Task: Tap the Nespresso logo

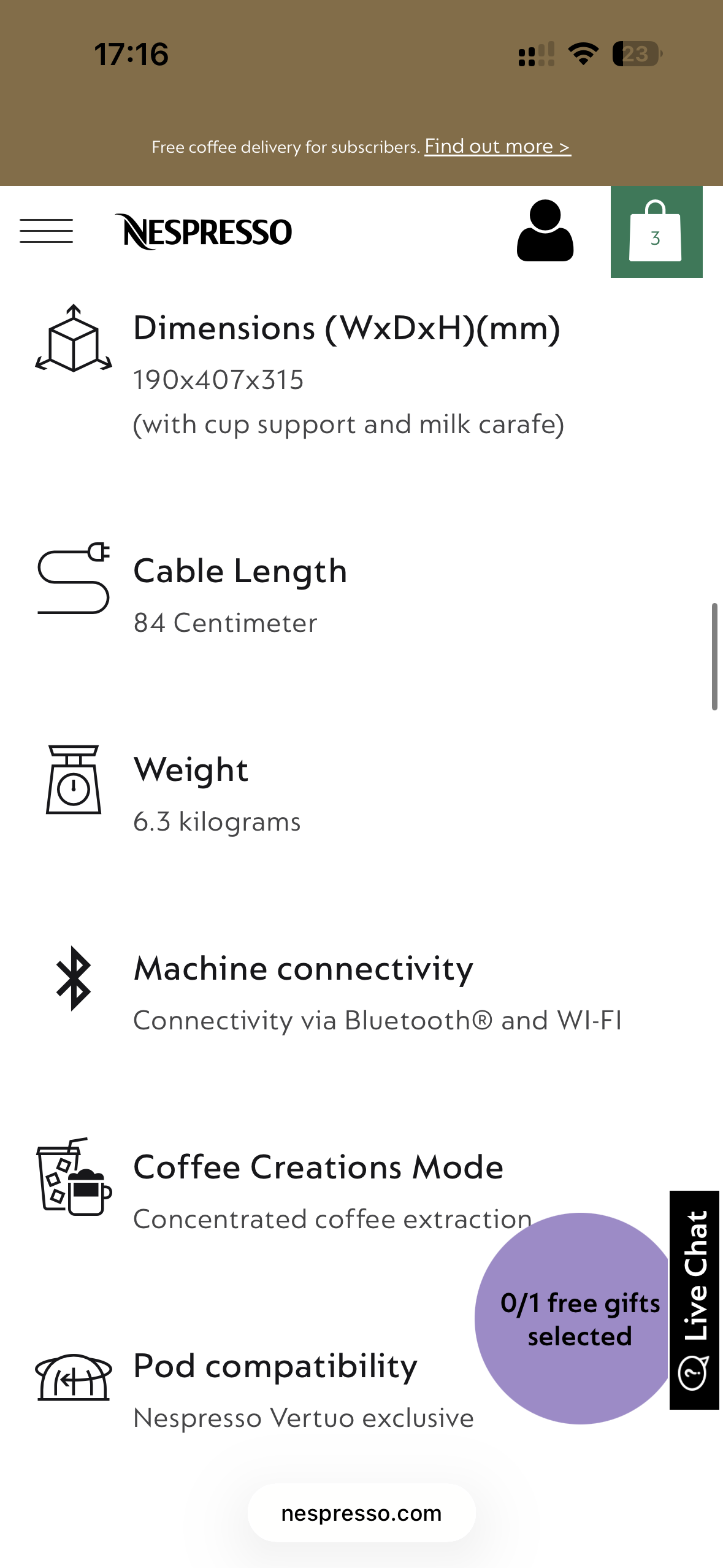Action: tap(204, 232)
